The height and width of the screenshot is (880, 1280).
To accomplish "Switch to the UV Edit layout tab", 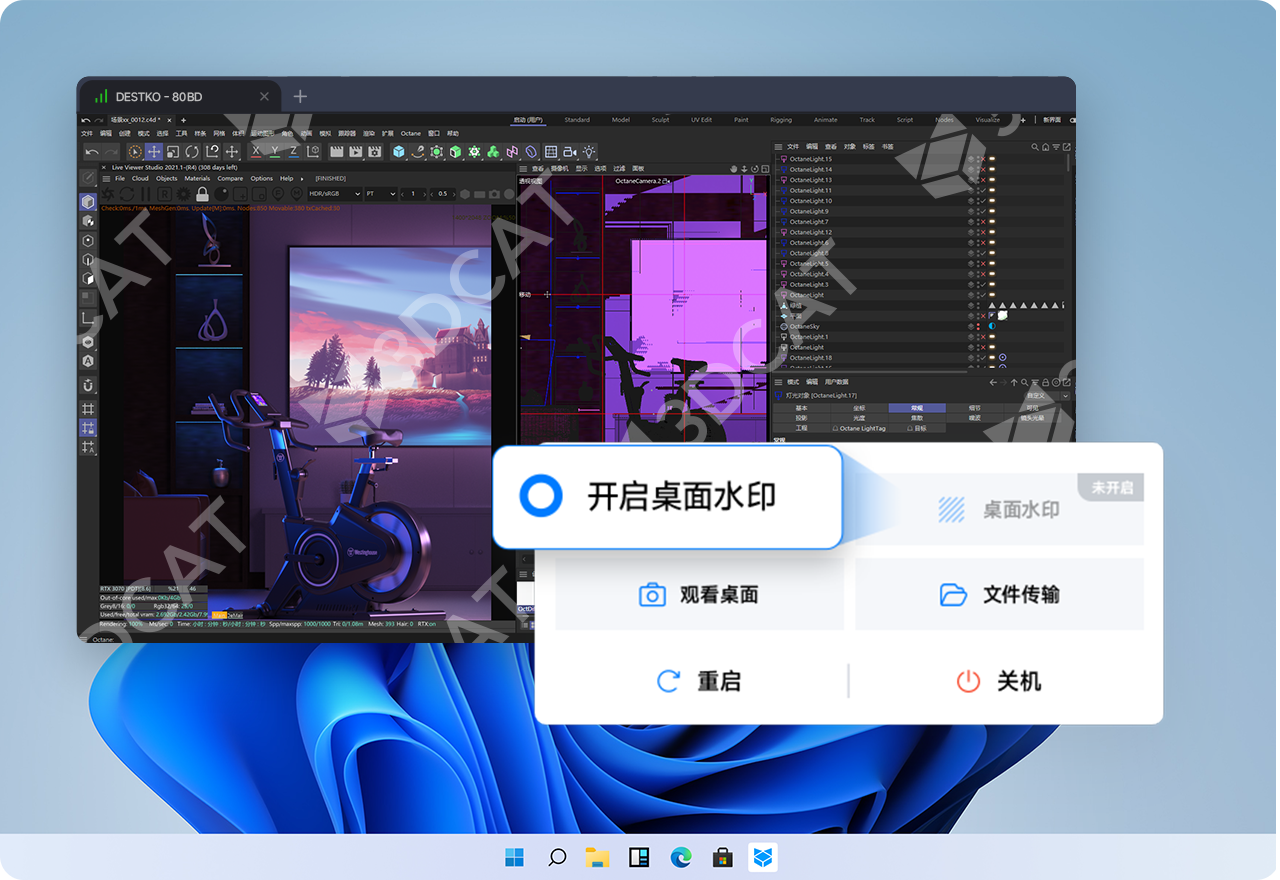I will pyautogui.click(x=702, y=120).
